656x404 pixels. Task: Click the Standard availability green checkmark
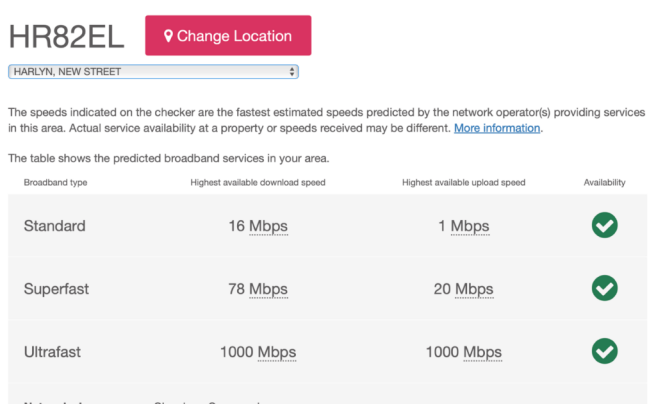pos(604,226)
